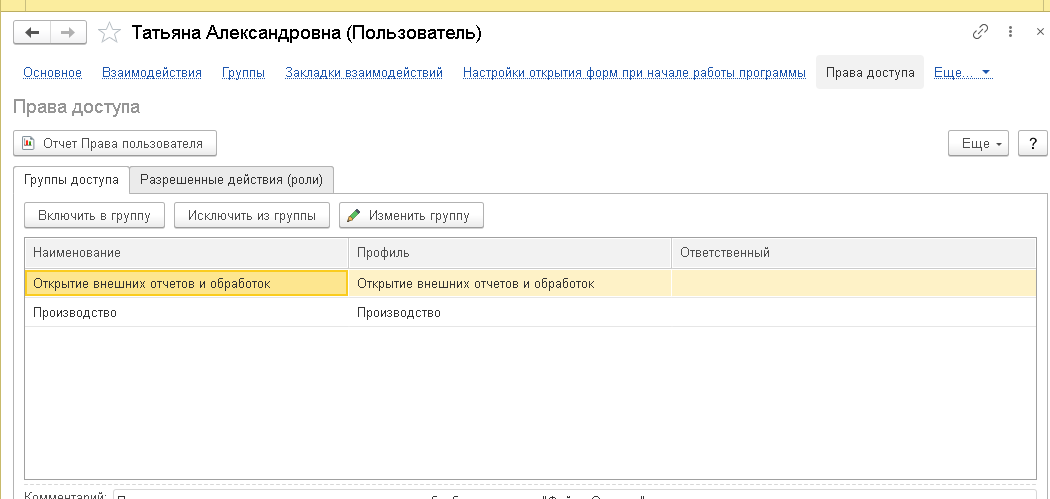Close the user form with X
Image resolution: width=1050 pixels, height=499 pixels.
click(1040, 33)
